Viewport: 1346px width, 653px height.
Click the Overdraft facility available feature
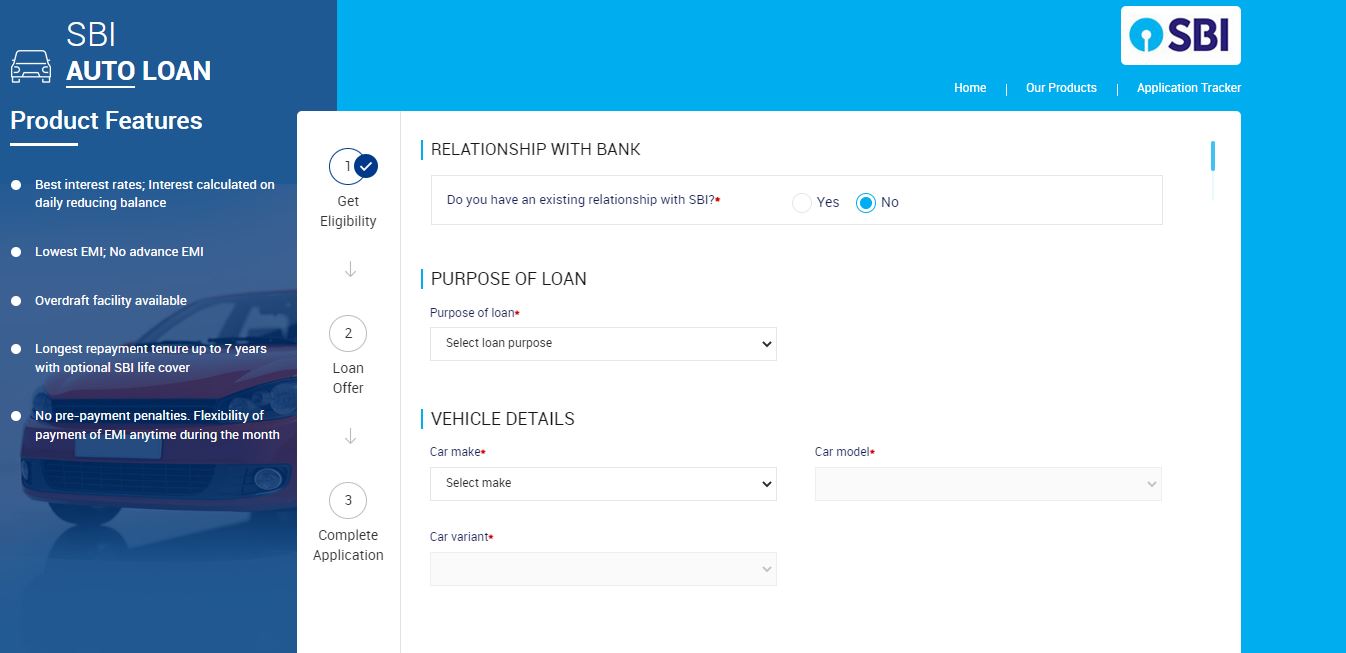[111, 301]
